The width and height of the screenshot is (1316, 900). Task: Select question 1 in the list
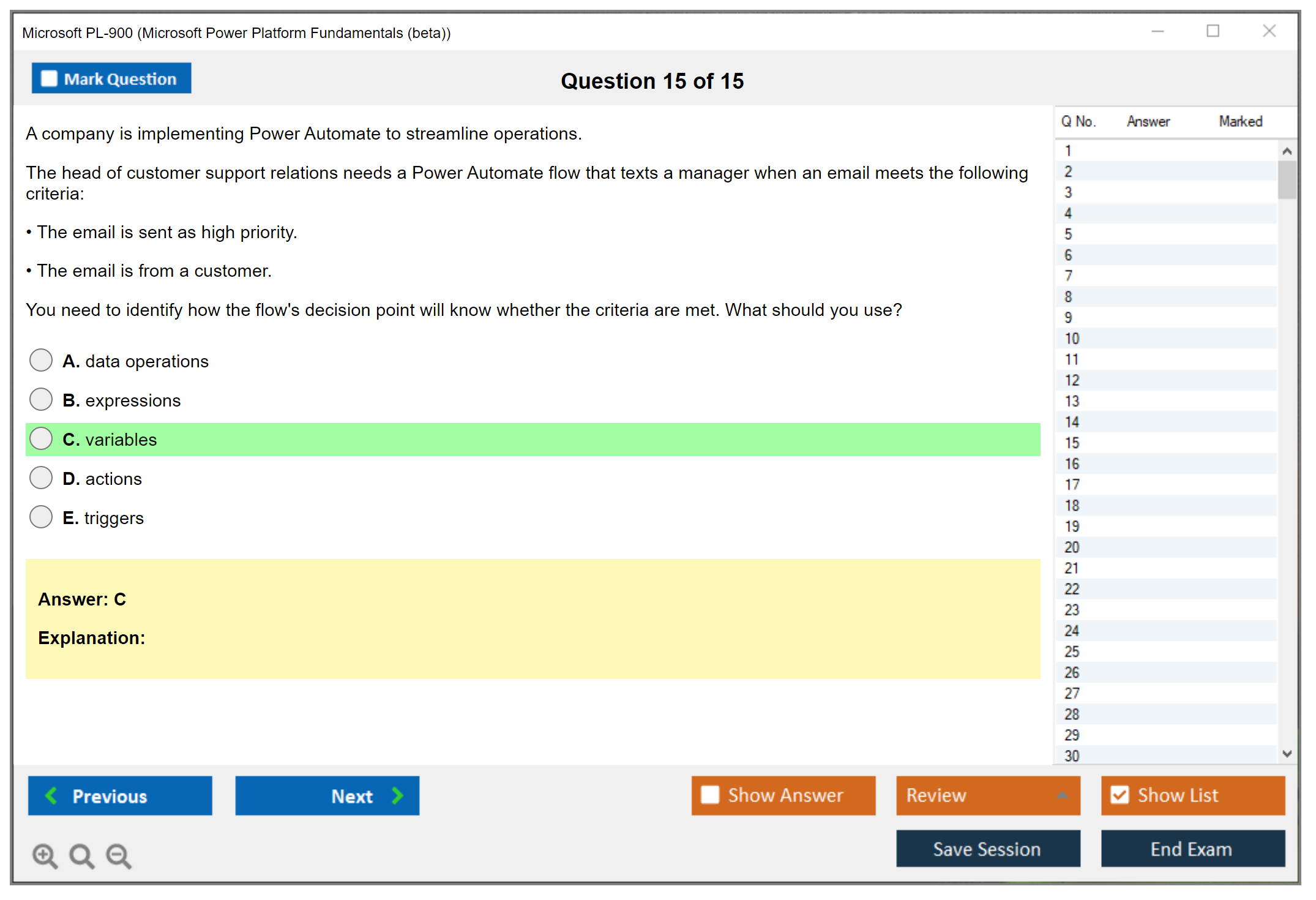pos(1069,151)
